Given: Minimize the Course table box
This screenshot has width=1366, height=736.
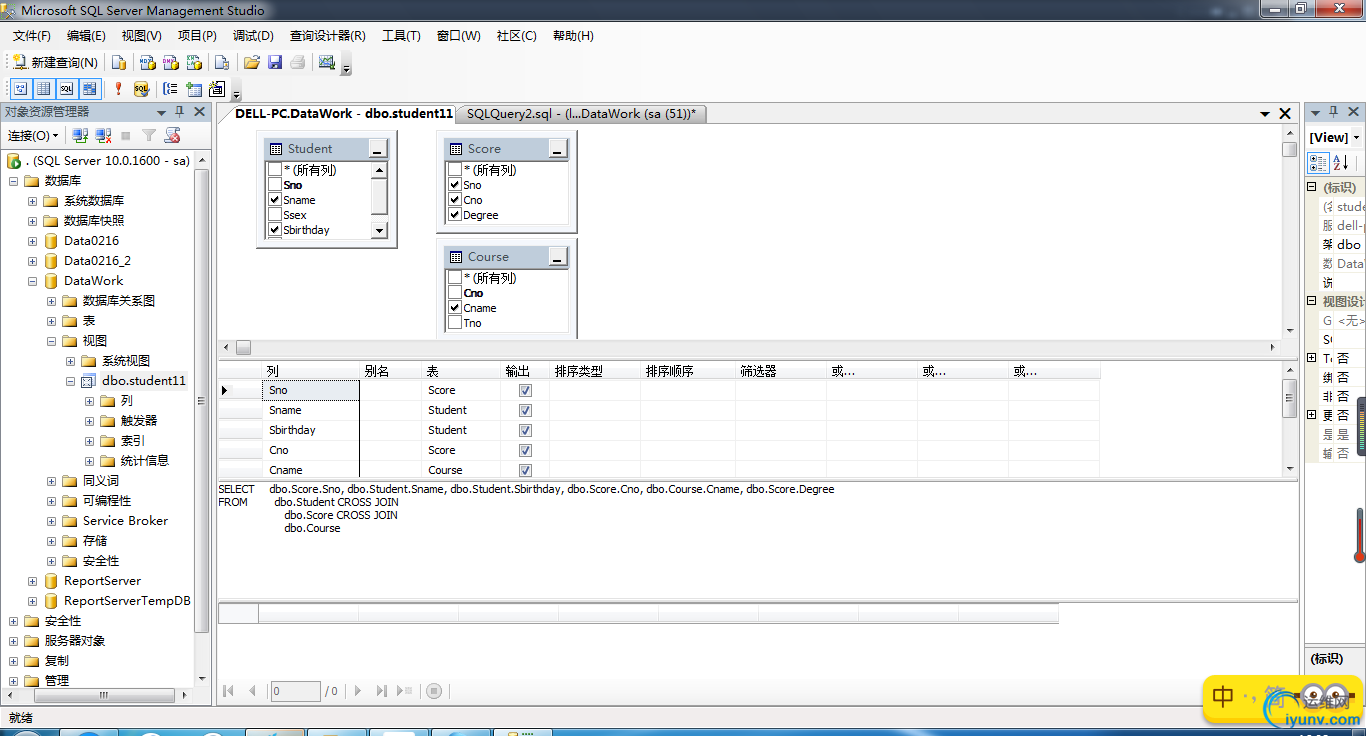Looking at the screenshot, I should tap(558, 257).
